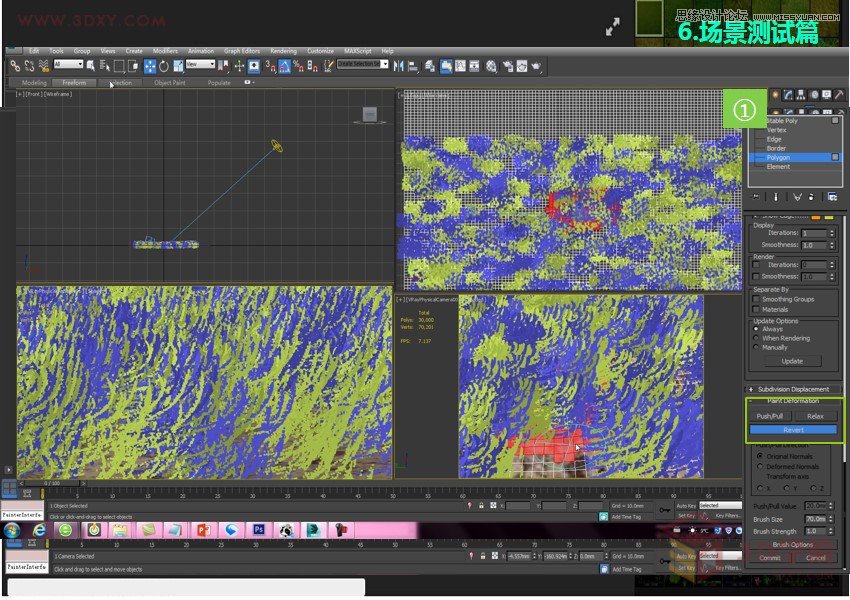The width and height of the screenshot is (850, 600).
Task: Enable the Snaps Toggle icon
Action: (268, 67)
